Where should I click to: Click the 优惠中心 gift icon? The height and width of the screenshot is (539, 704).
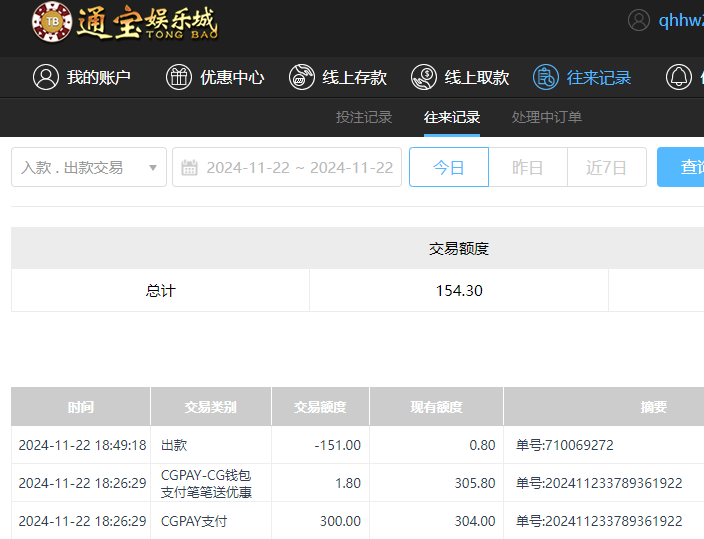click(x=178, y=77)
